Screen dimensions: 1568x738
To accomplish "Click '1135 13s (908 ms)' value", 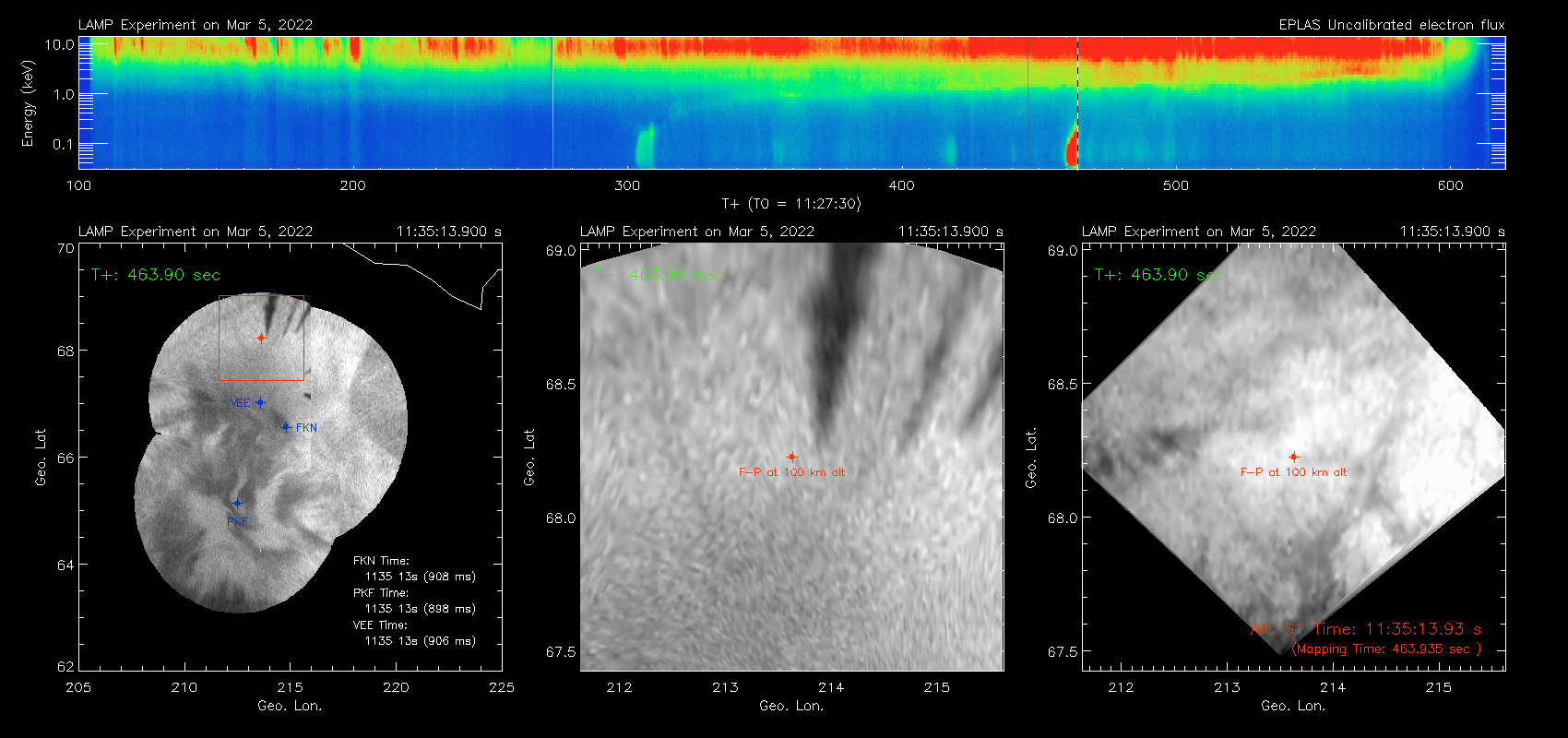I will (x=421, y=577).
